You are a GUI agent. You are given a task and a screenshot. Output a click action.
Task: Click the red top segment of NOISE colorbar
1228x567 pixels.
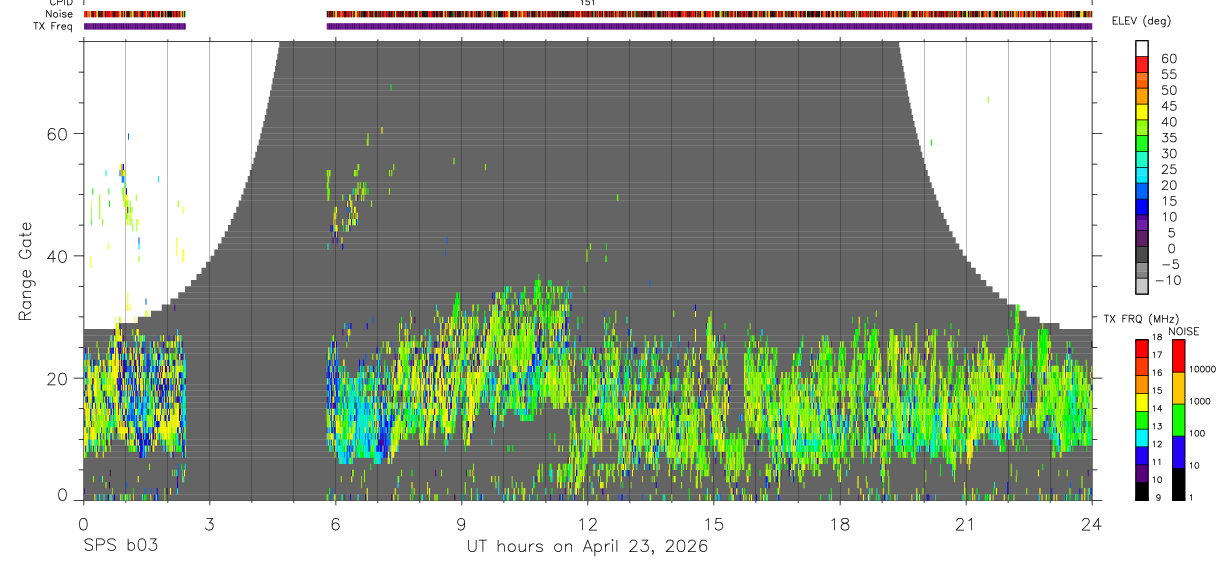[x=1179, y=355]
